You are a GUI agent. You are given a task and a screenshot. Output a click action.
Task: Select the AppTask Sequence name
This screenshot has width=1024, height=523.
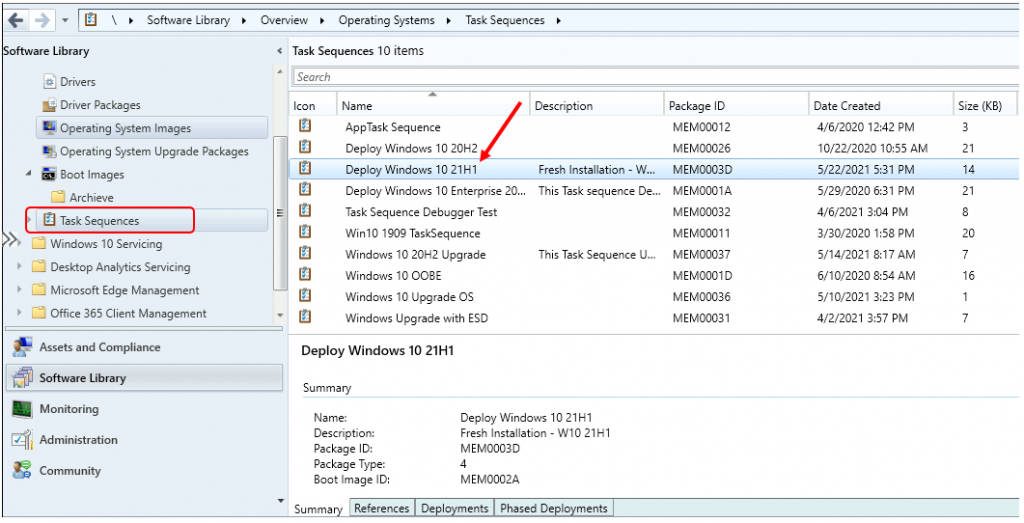(x=393, y=127)
